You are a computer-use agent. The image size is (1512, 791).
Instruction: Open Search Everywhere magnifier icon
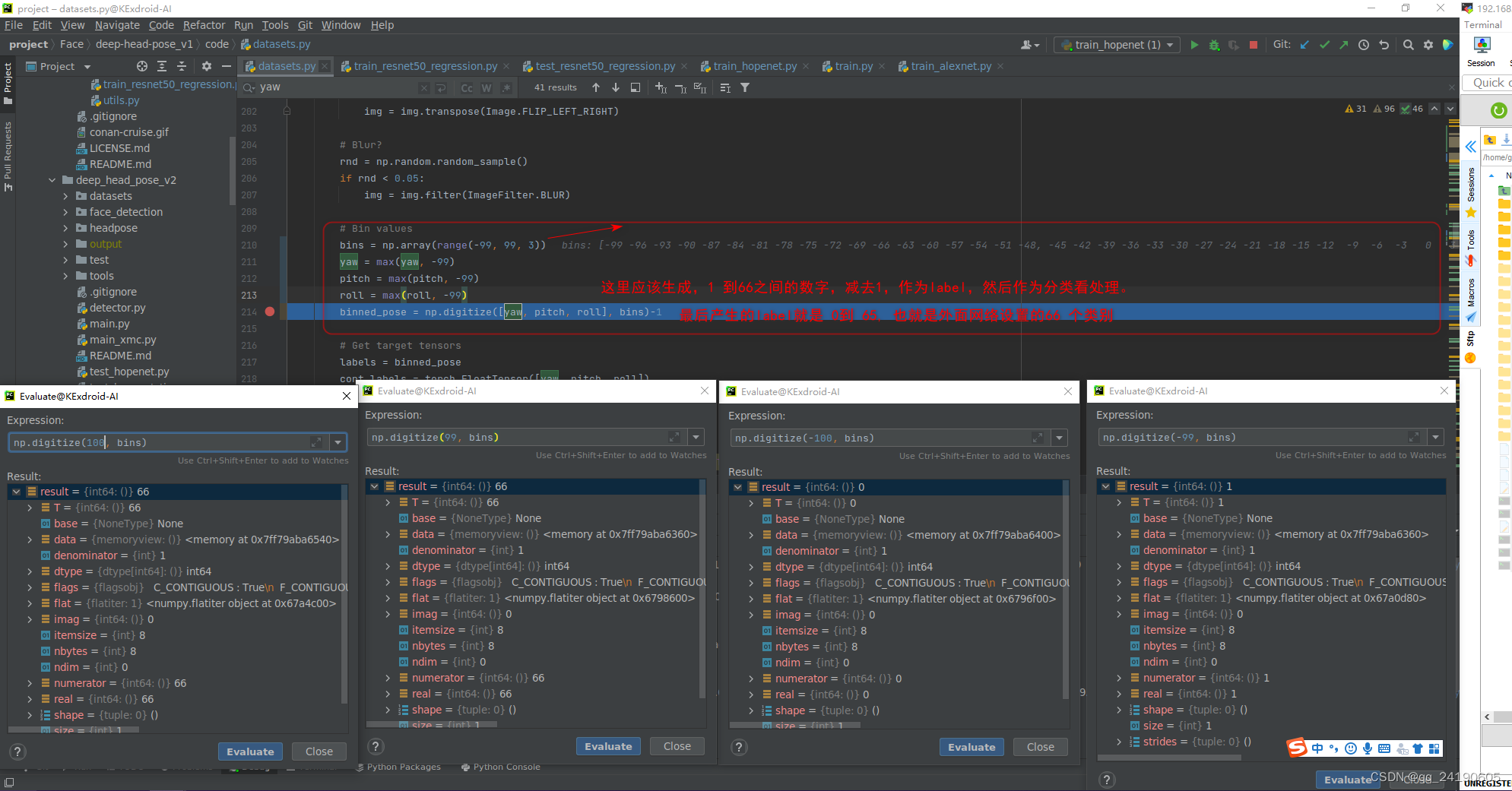1408,44
